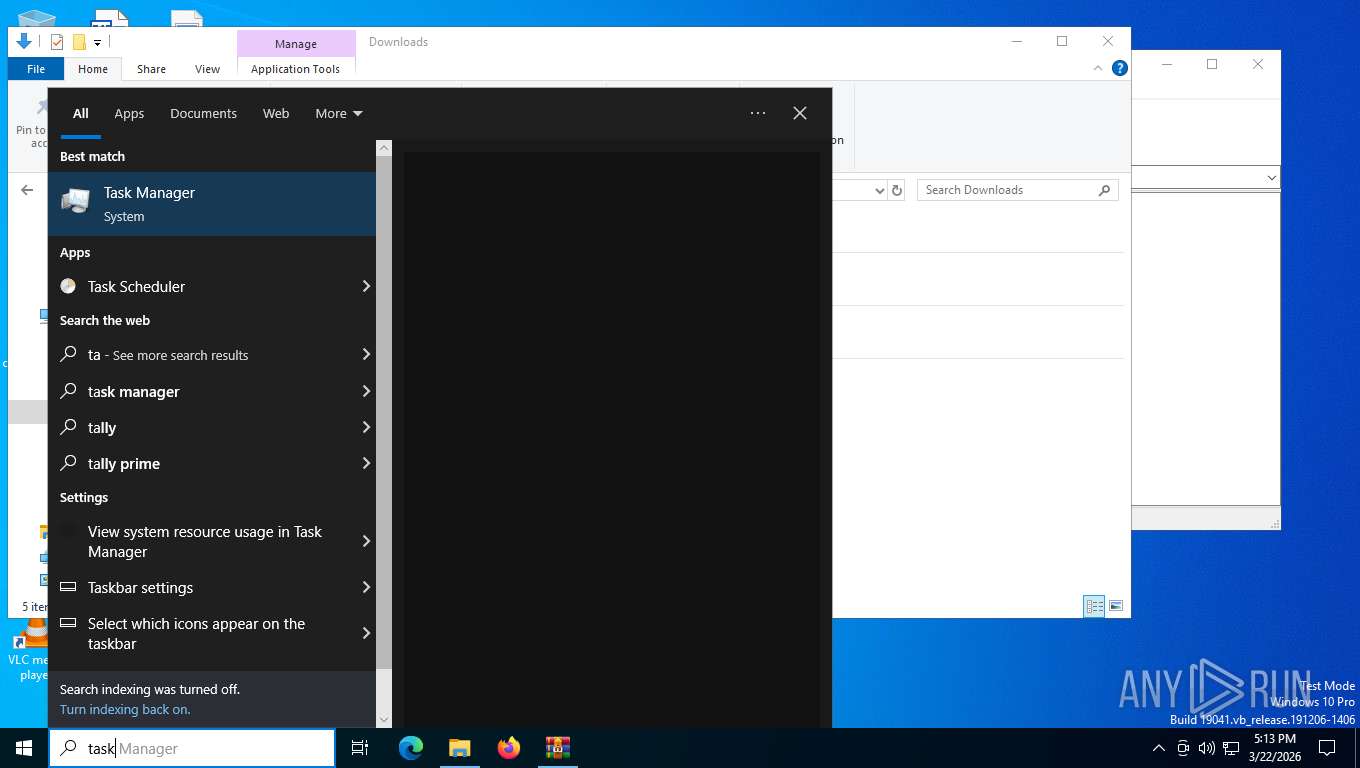The image size is (1360, 768).
Task: Customize Quick Access Toolbar dropdown
Action: coord(97,42)
